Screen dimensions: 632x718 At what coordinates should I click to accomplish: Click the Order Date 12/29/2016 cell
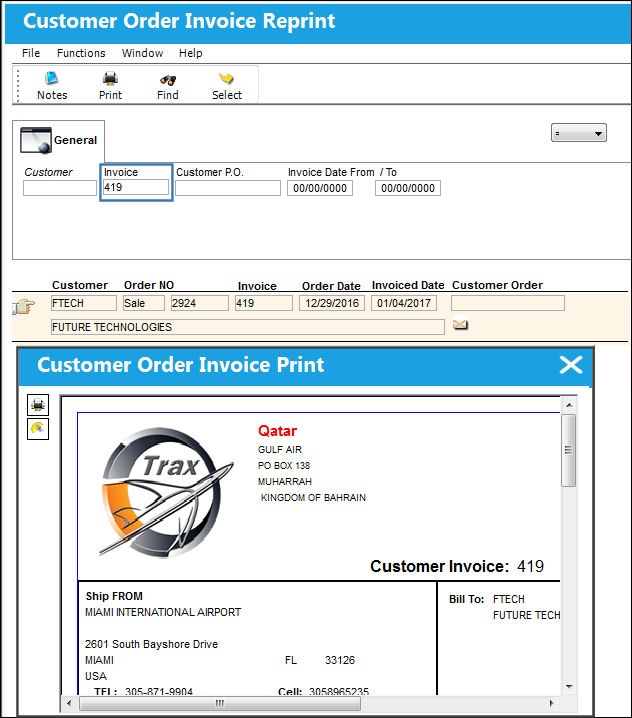332,303
